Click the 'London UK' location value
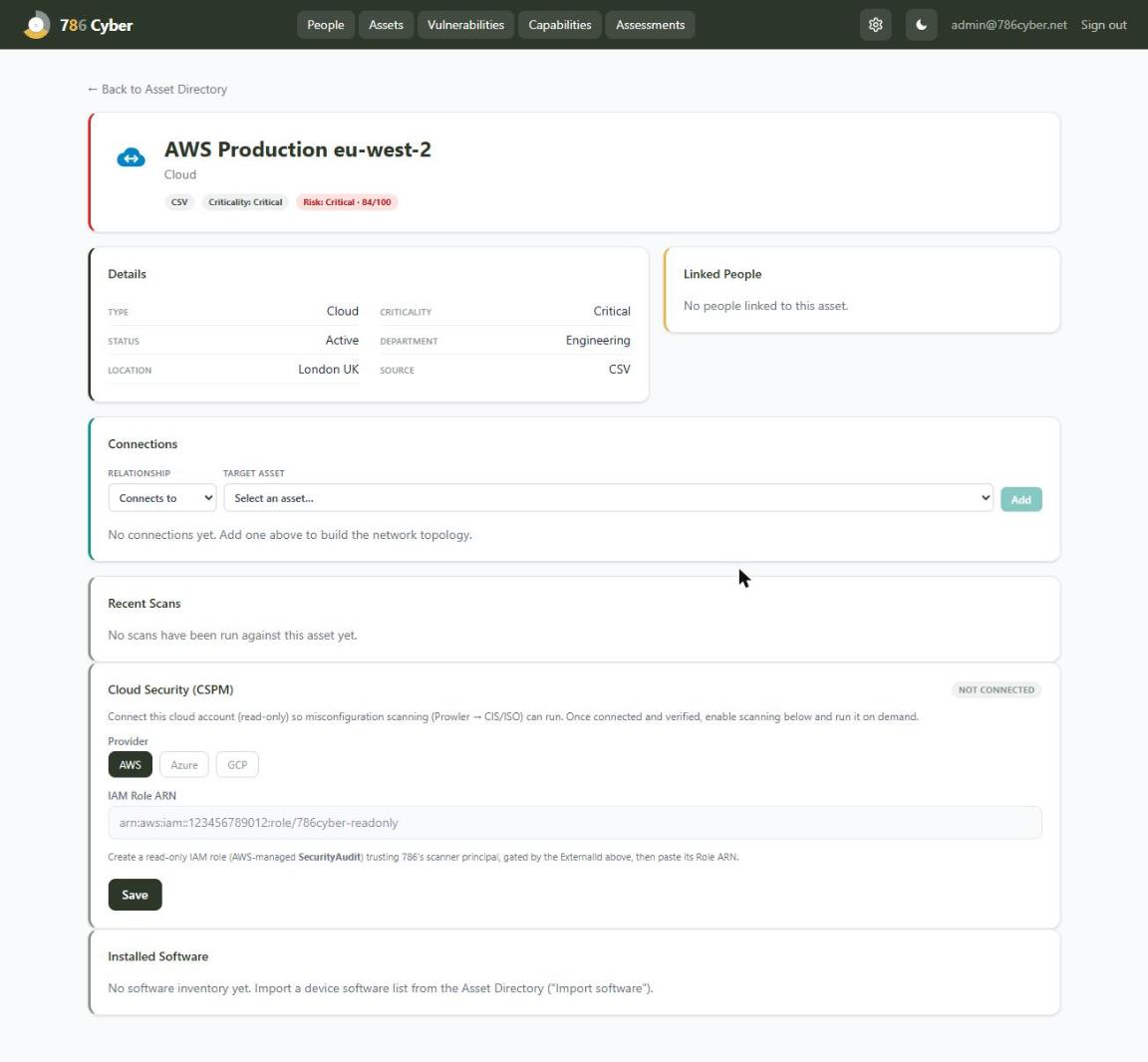This screenshot has height=1062, width=1148. pos(328,369)
